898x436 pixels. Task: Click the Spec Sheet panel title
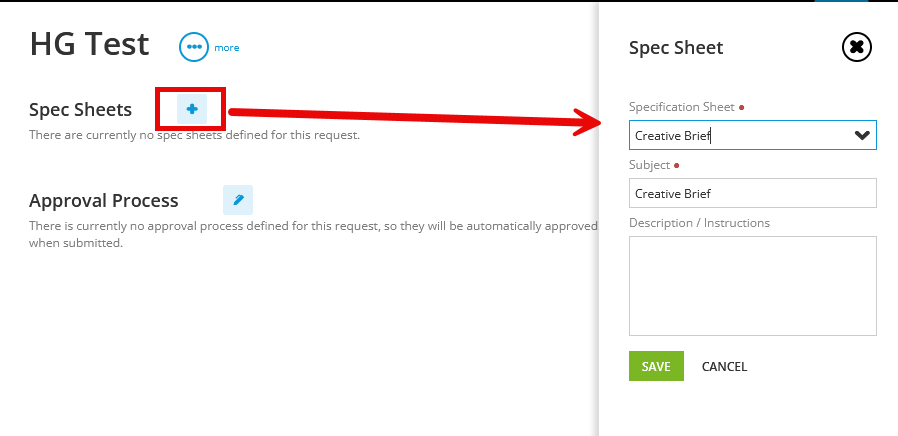coord(676,48)
